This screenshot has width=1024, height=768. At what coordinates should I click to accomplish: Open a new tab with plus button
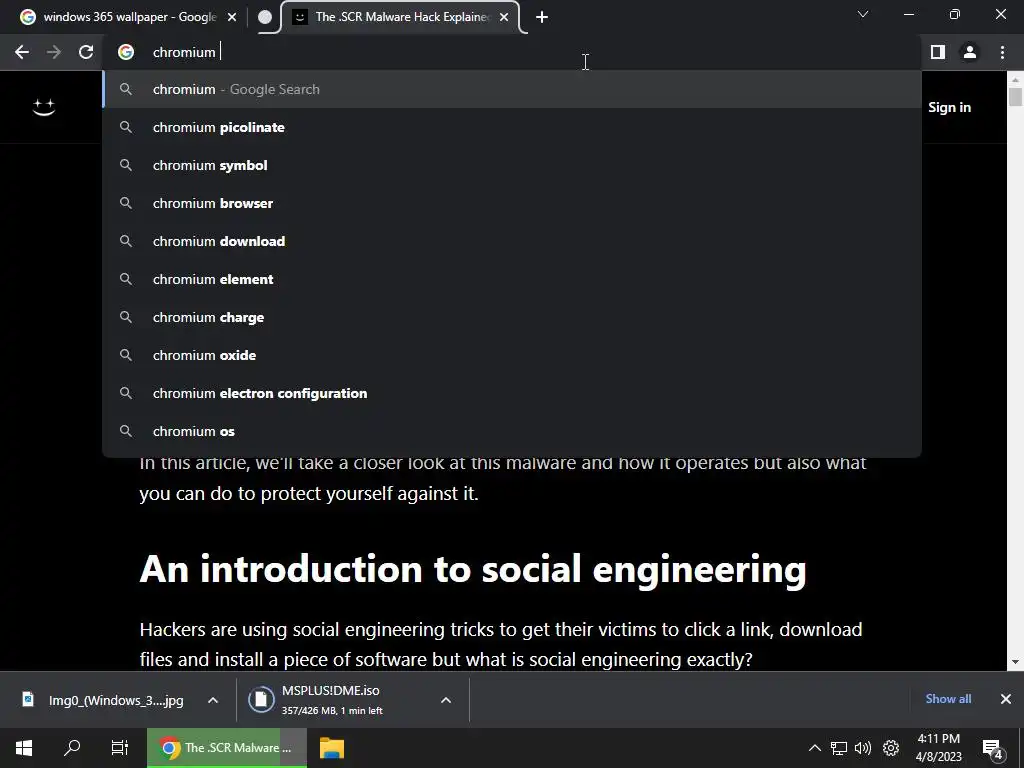[x=541, y=18]
